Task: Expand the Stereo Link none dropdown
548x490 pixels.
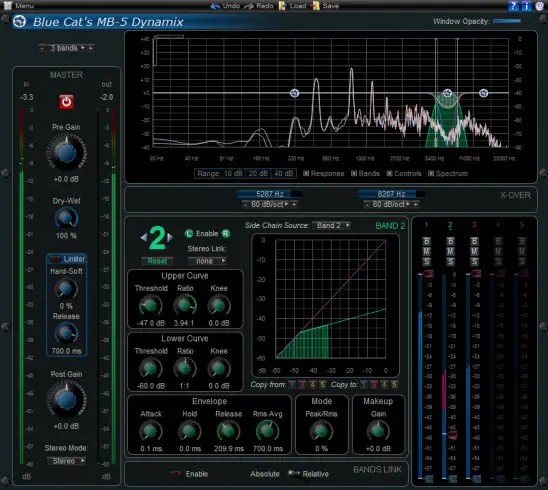Action: tap(208, 261)
